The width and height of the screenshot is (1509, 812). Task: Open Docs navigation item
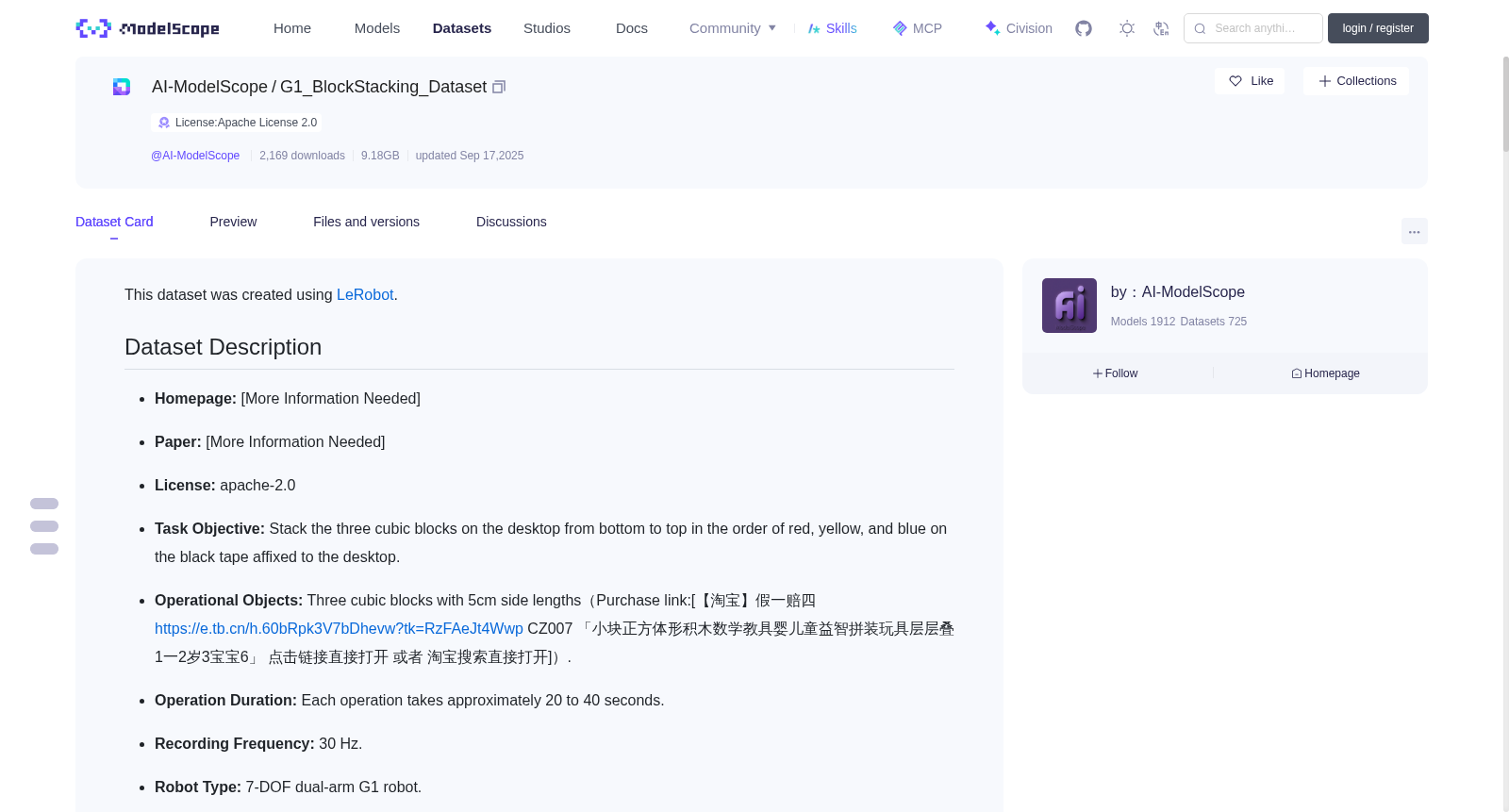tap(632, 28)
